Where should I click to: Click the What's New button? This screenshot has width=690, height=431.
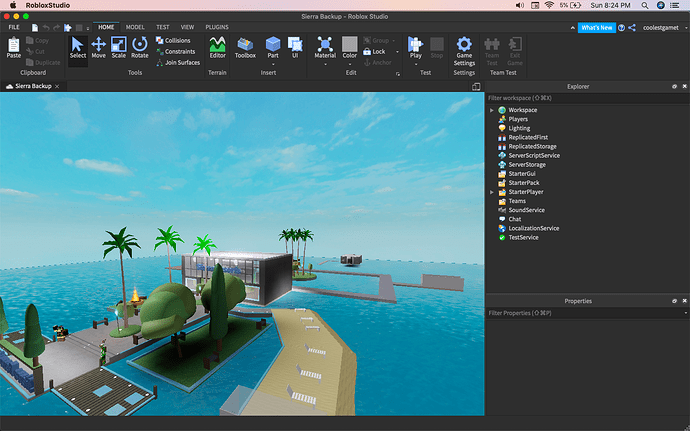596,27
